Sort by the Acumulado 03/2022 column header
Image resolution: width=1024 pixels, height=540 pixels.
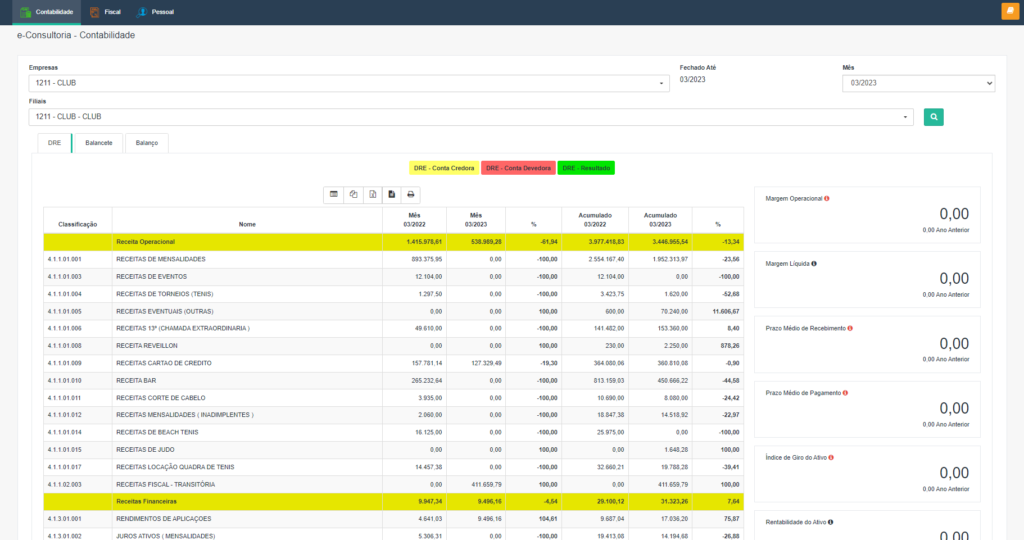(595, 221)
